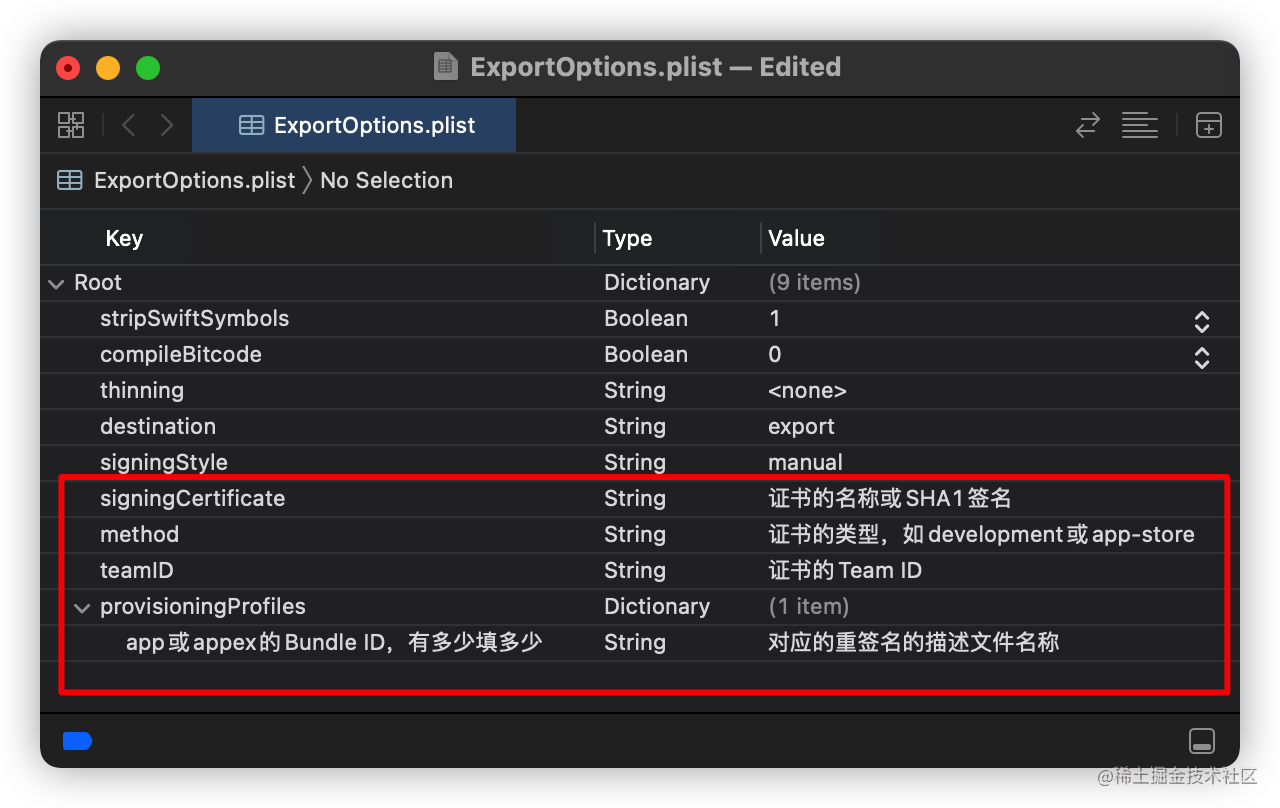Click the Key column header
Image resolution: width=1280 pixels, height=808 pixels.
click(124, 238)
